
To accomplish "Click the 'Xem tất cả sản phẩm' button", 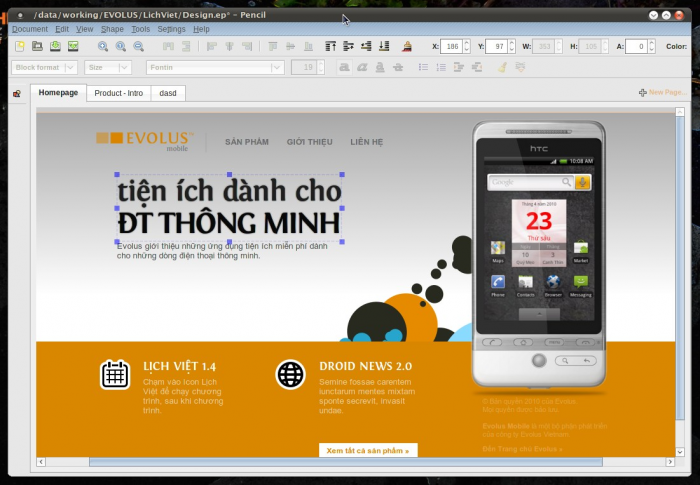I will pos(368,451).
